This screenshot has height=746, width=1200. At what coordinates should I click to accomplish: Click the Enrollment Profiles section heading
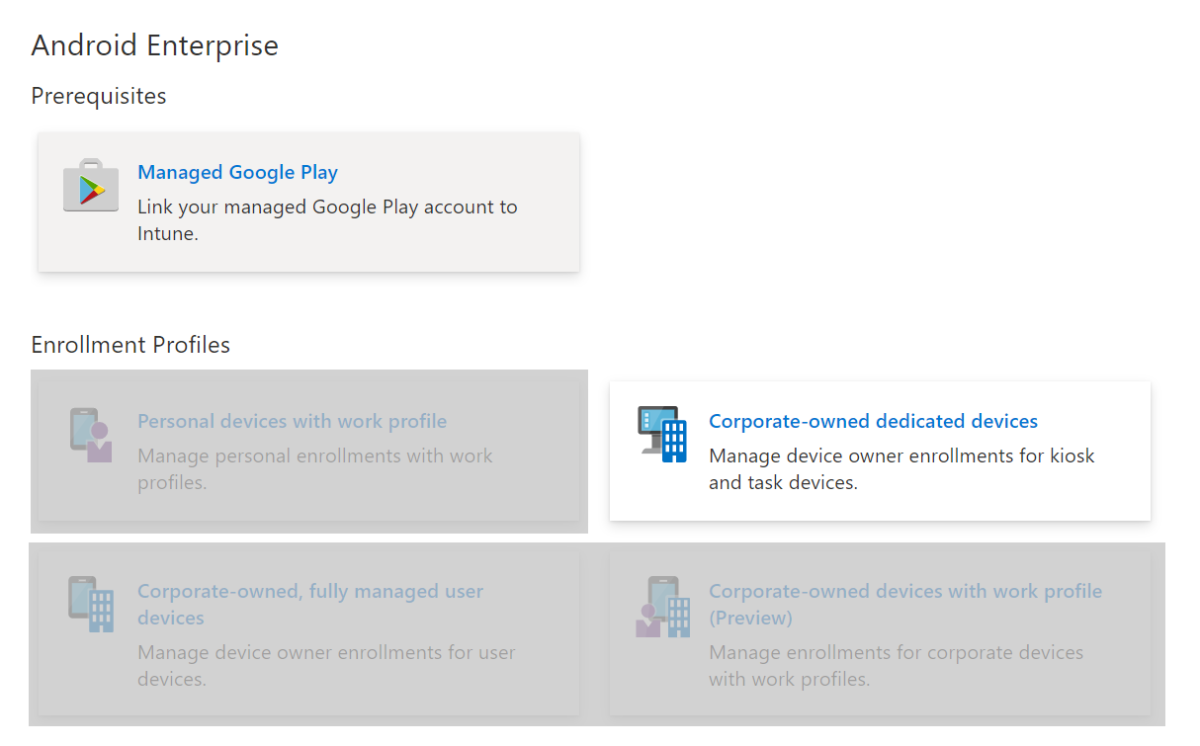(x=131, y=345)
